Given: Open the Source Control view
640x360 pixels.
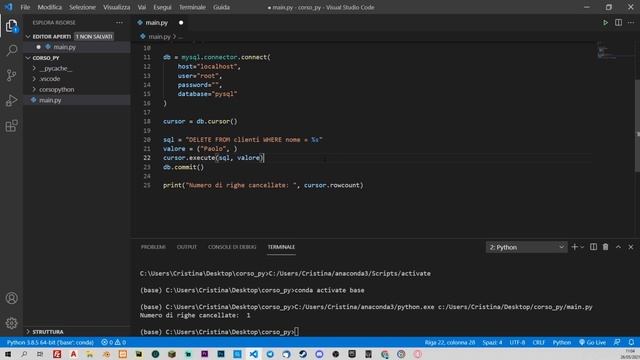Looking at the screenshot, I should coord(11,75).
